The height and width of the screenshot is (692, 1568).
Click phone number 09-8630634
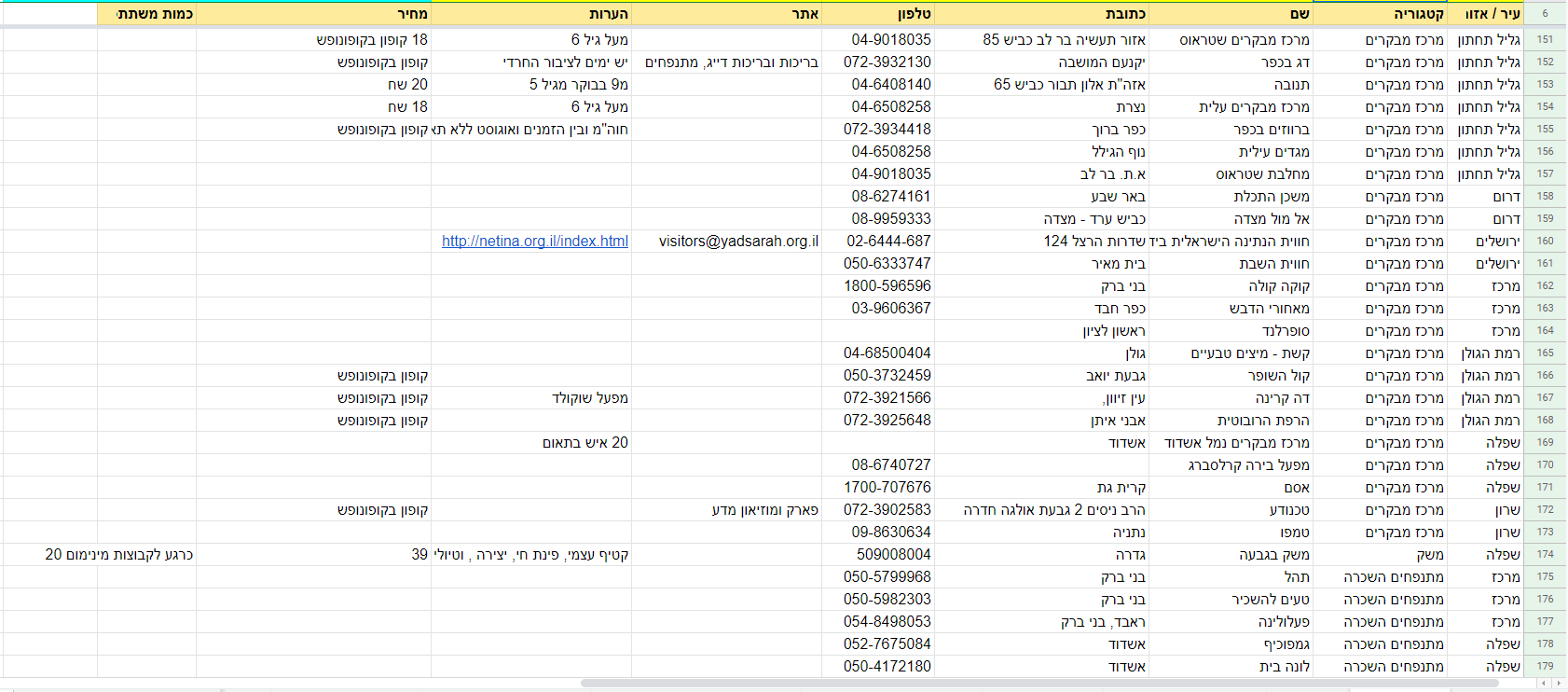pos(878,533)
